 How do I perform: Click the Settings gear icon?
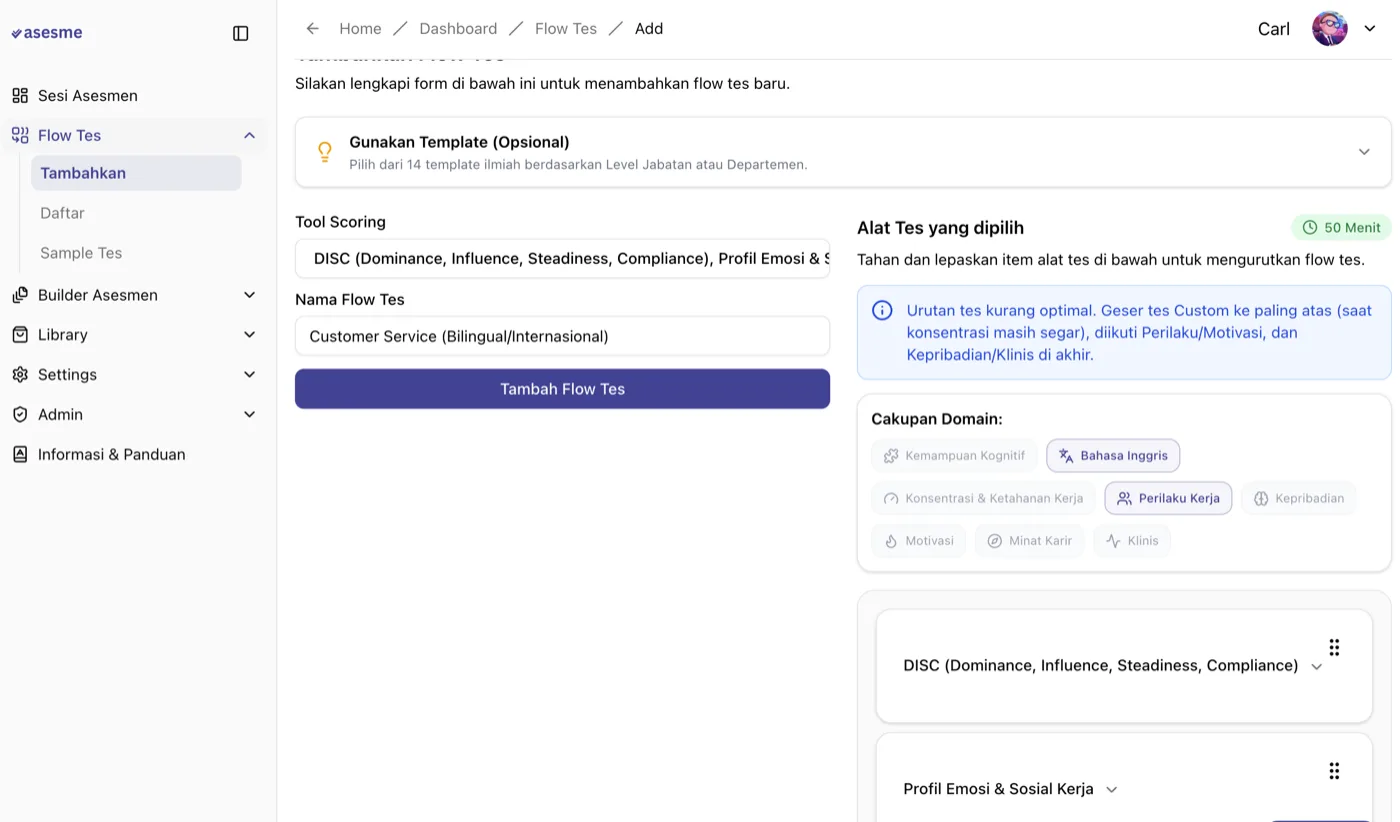20,375
